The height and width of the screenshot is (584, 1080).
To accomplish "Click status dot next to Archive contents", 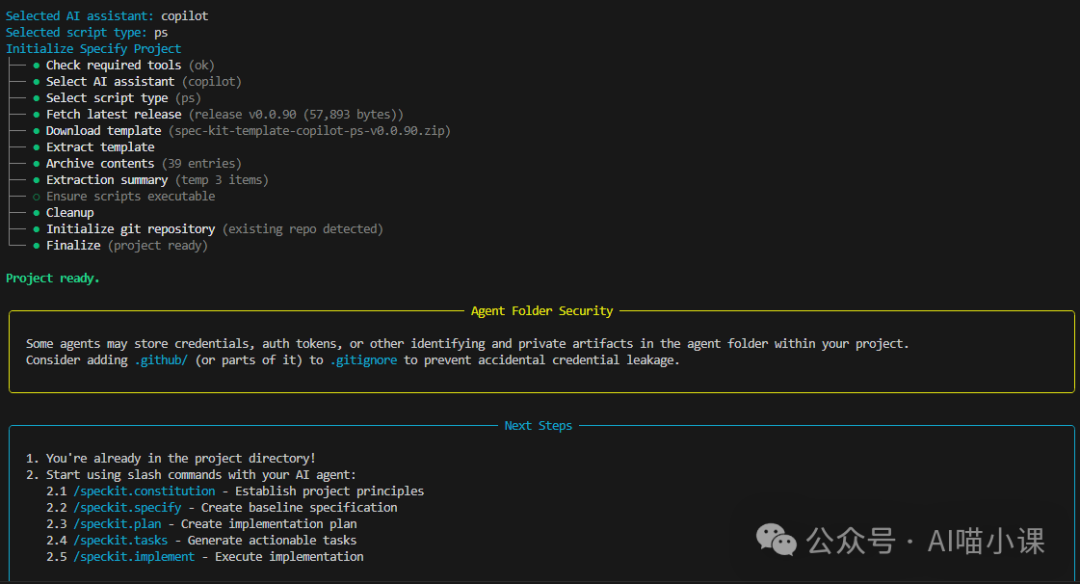I will pos(36,164).
